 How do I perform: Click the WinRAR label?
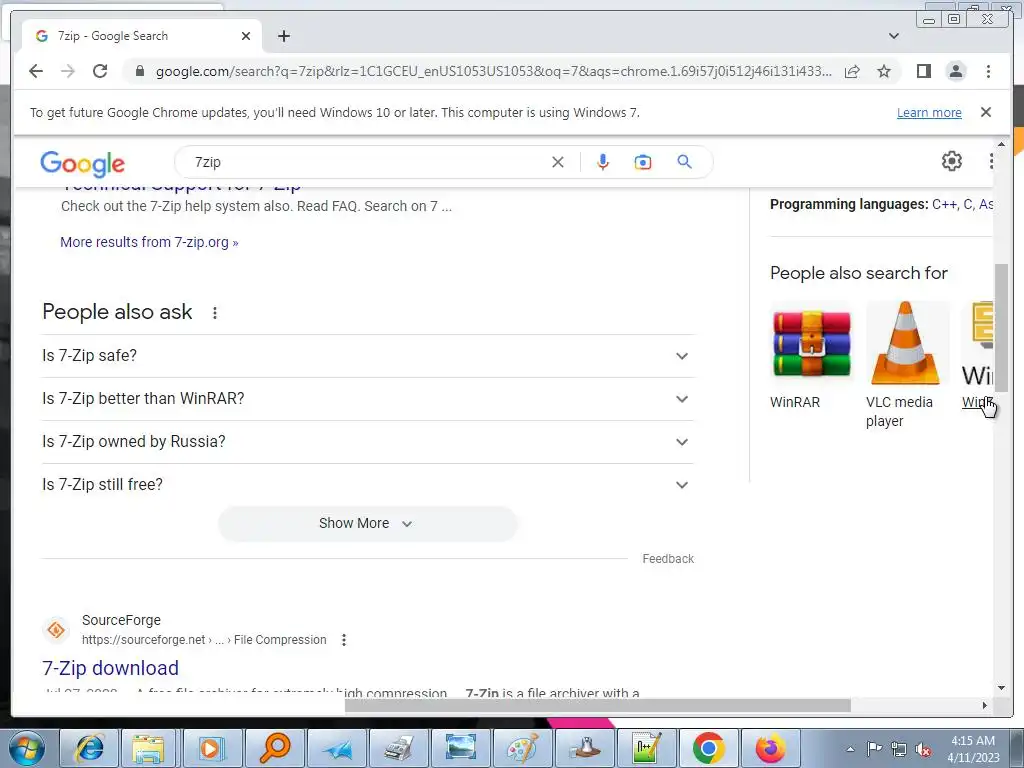click(x=795, y=402)
